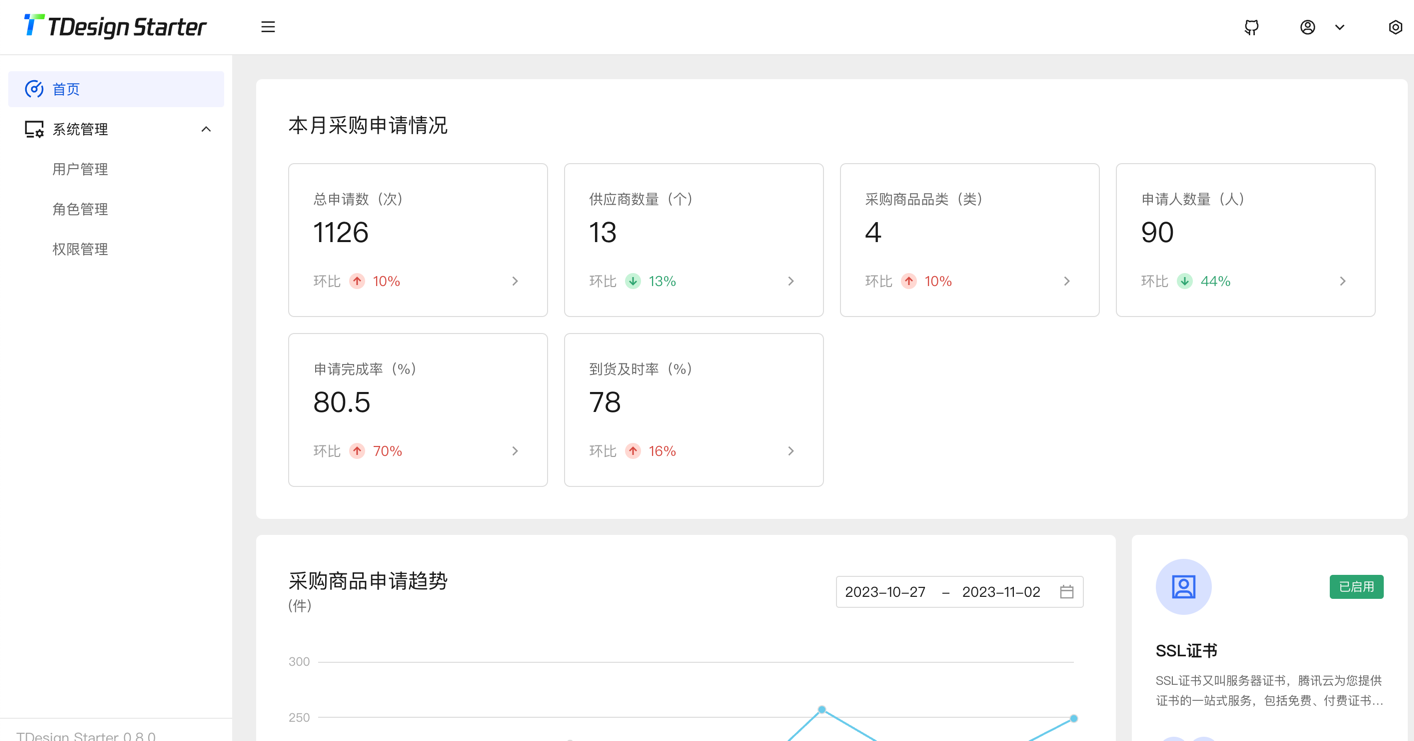
Task: Click the up-arrow trend icon in 采购商品品类 card
Action: [x=909, y=281]
